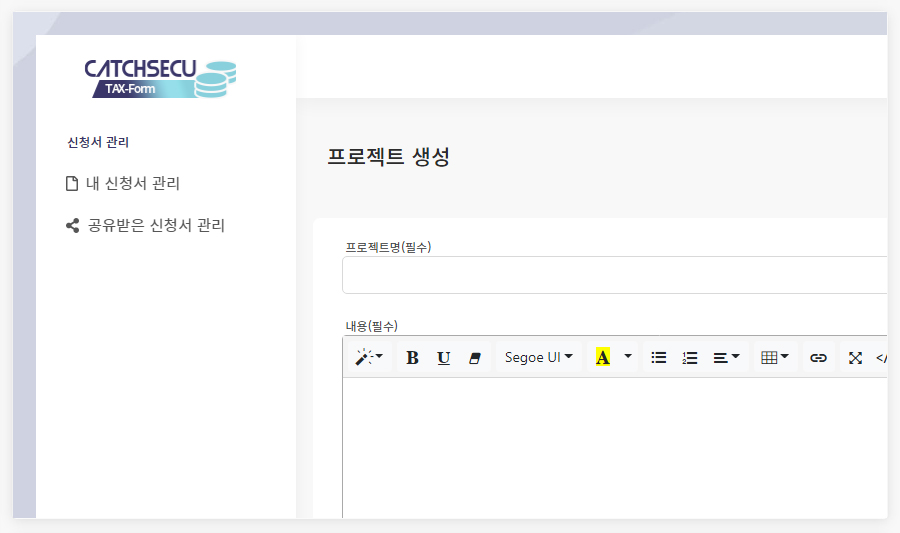Toggle fullscreen editor mode
Image resolution: width=900 pixels, height=533 pixels.
[855, 357]
